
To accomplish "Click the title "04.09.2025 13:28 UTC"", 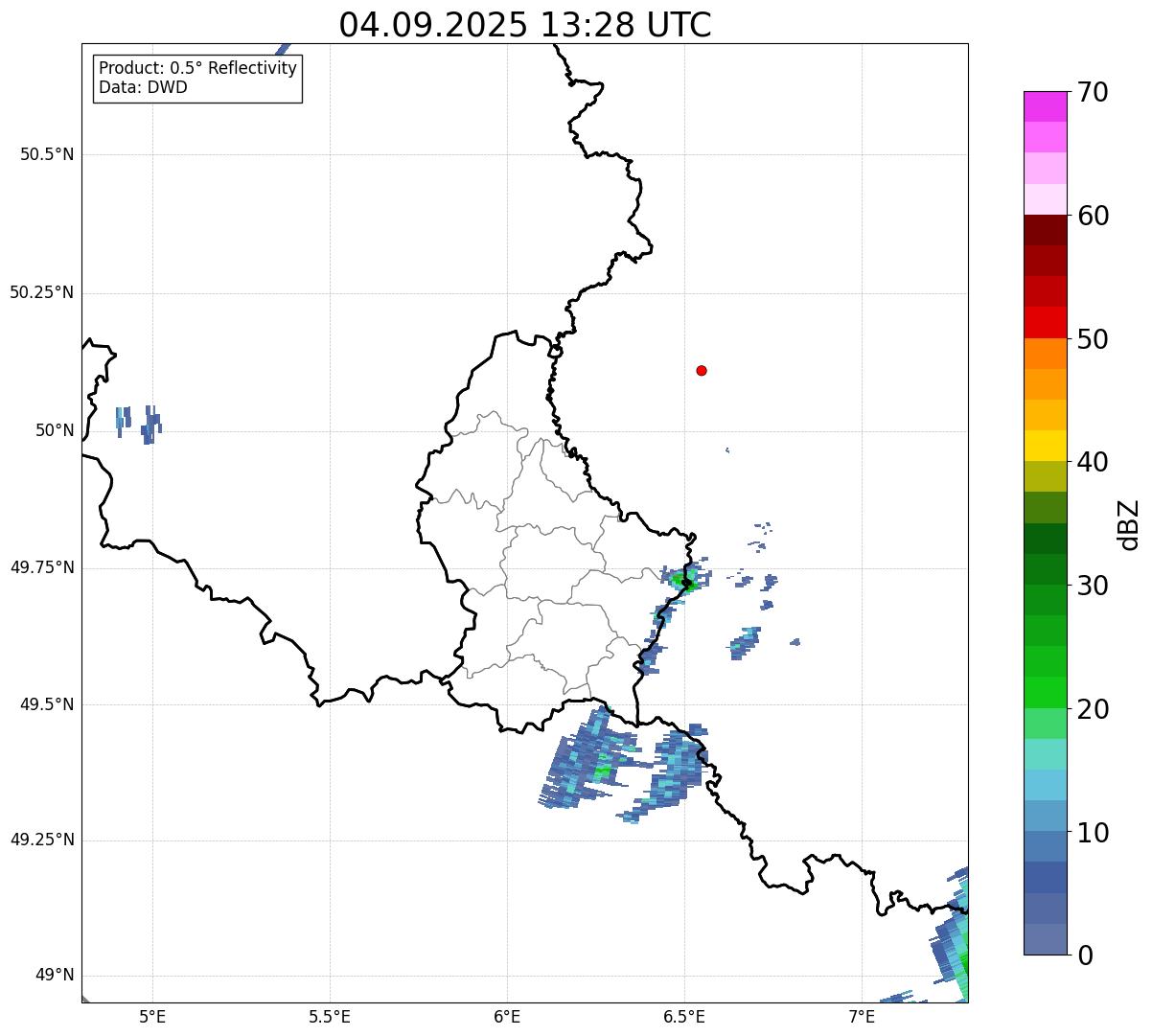I will [x=525, y=25].
